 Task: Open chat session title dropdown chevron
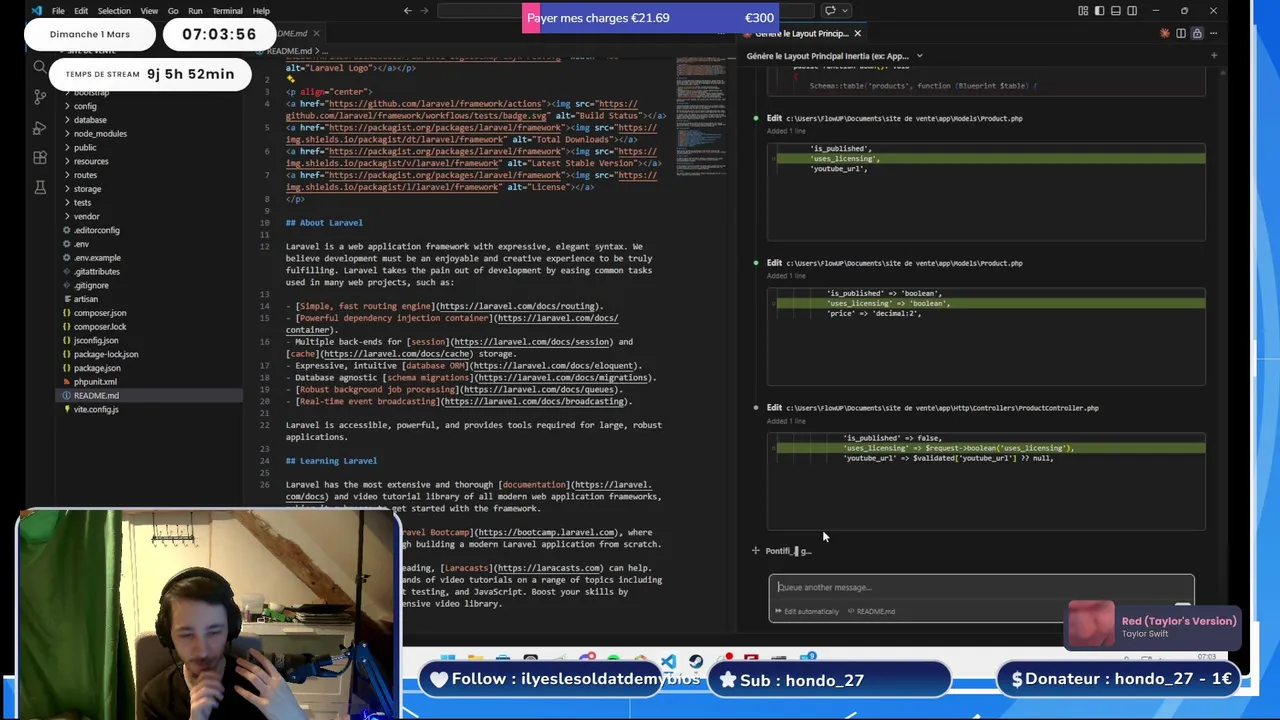pos(919,56)
